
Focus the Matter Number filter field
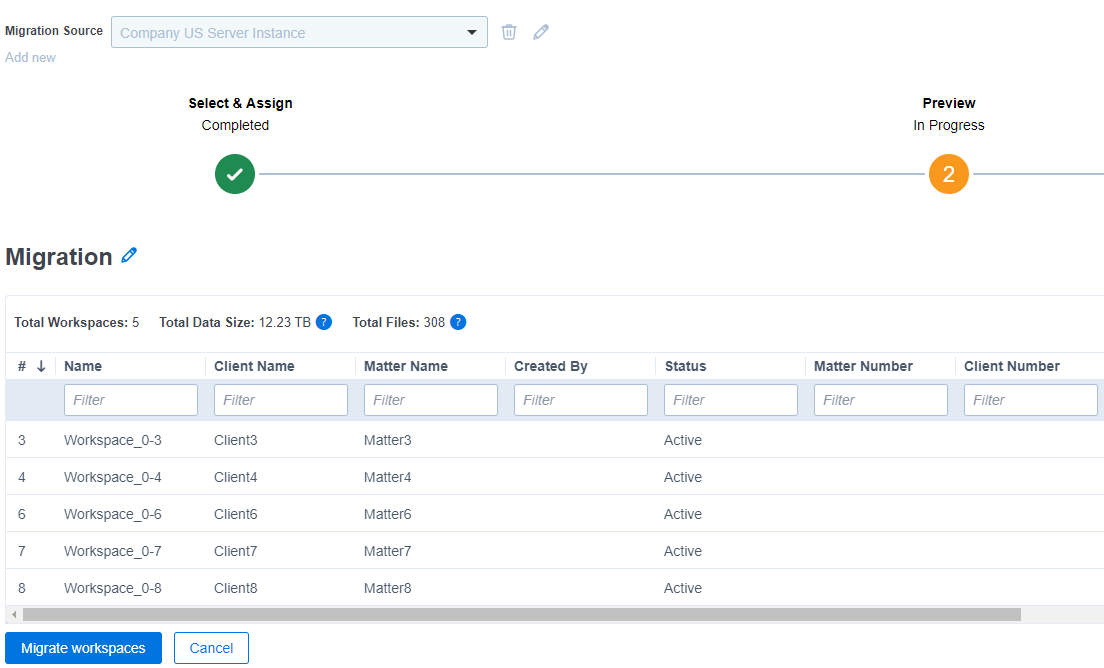(881, 400)
